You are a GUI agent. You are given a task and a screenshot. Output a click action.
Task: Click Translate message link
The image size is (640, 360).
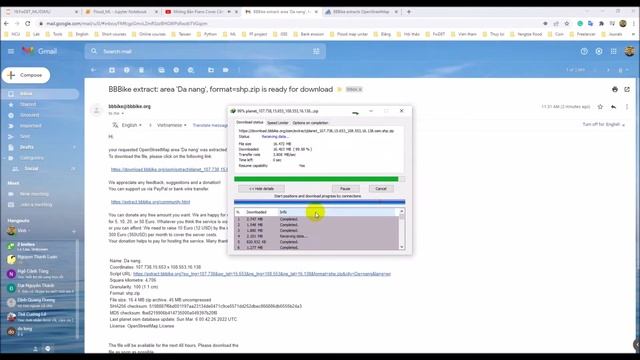click(210, 125)
